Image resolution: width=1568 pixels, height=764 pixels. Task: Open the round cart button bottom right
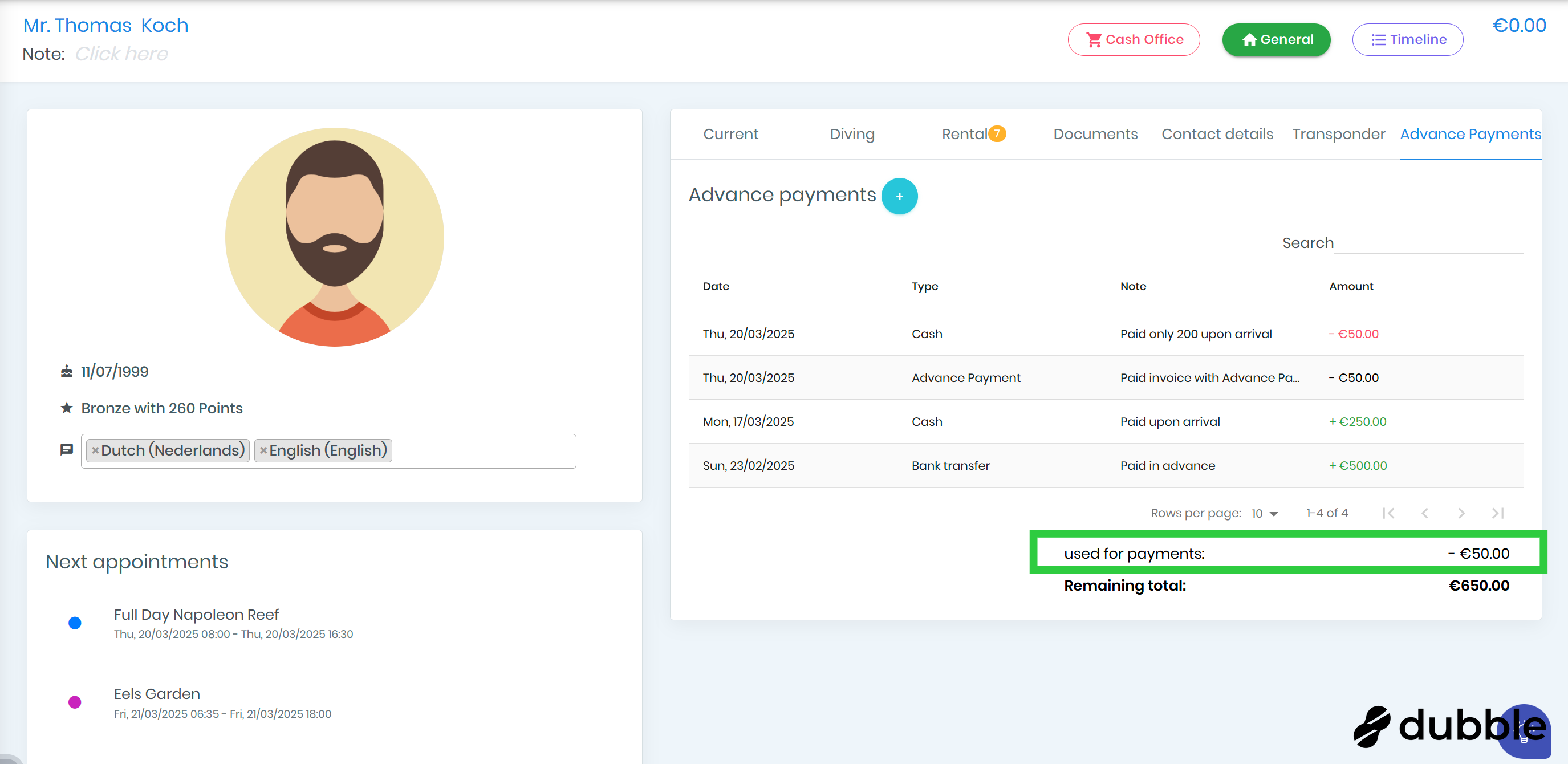click(x=1524, y=731)
